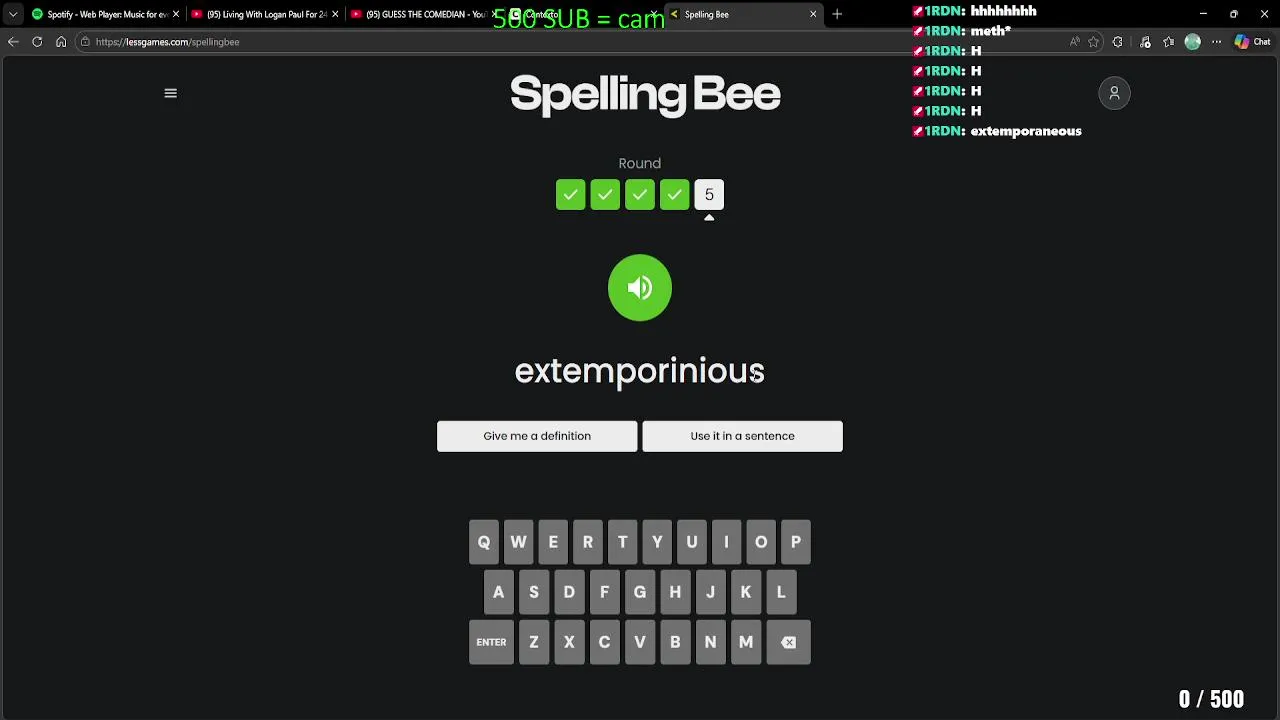1280x720 pixels.
Task: Tap the W key
Action: [x=518, y=542]
